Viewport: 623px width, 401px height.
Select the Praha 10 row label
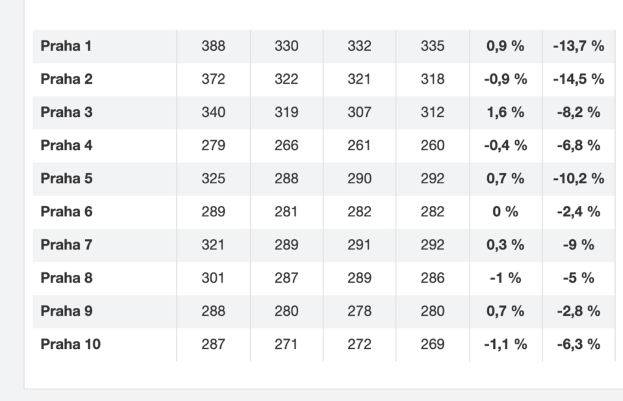coord(70,344)
